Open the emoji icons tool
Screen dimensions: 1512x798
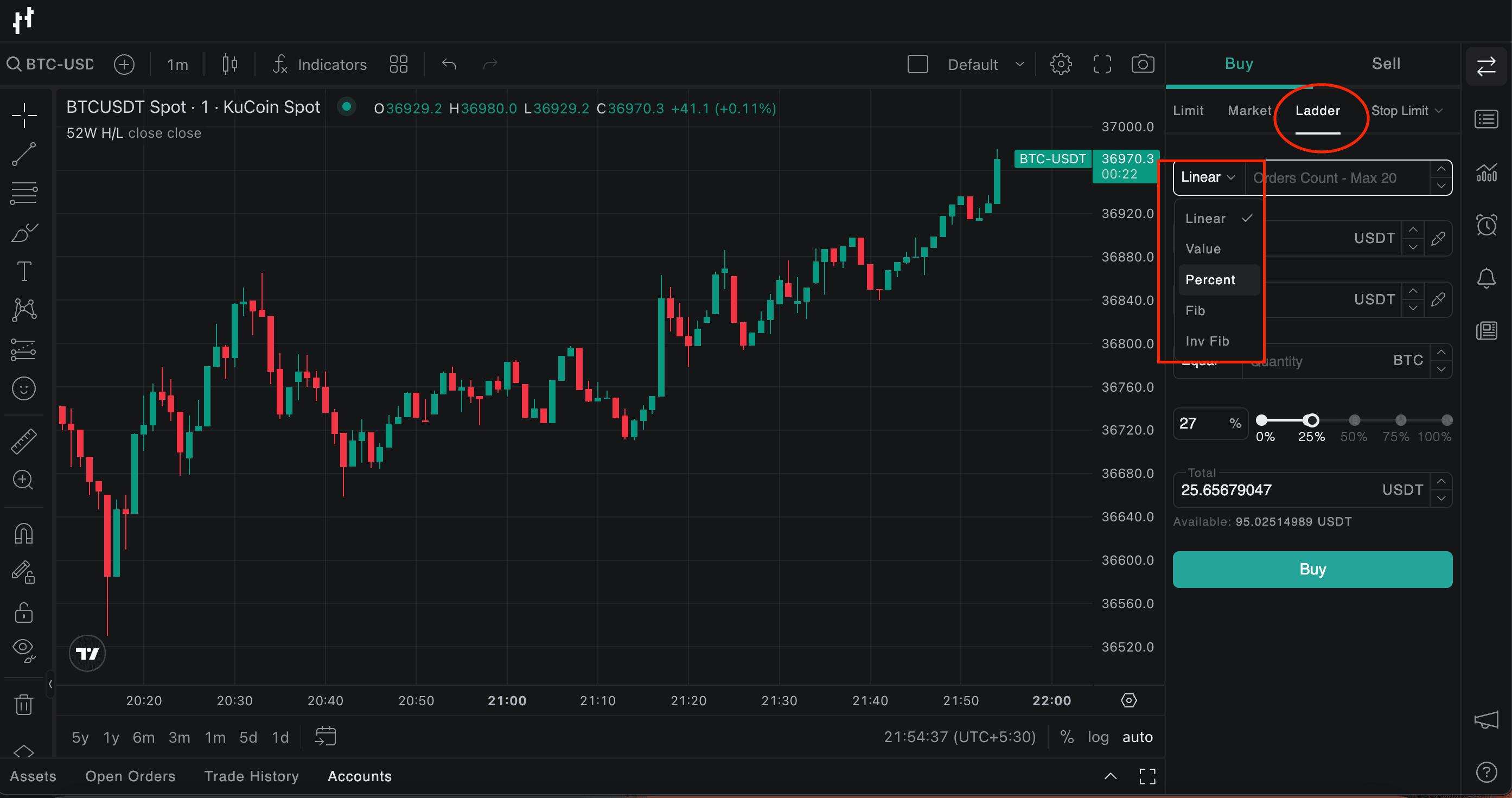click(23, 388)
